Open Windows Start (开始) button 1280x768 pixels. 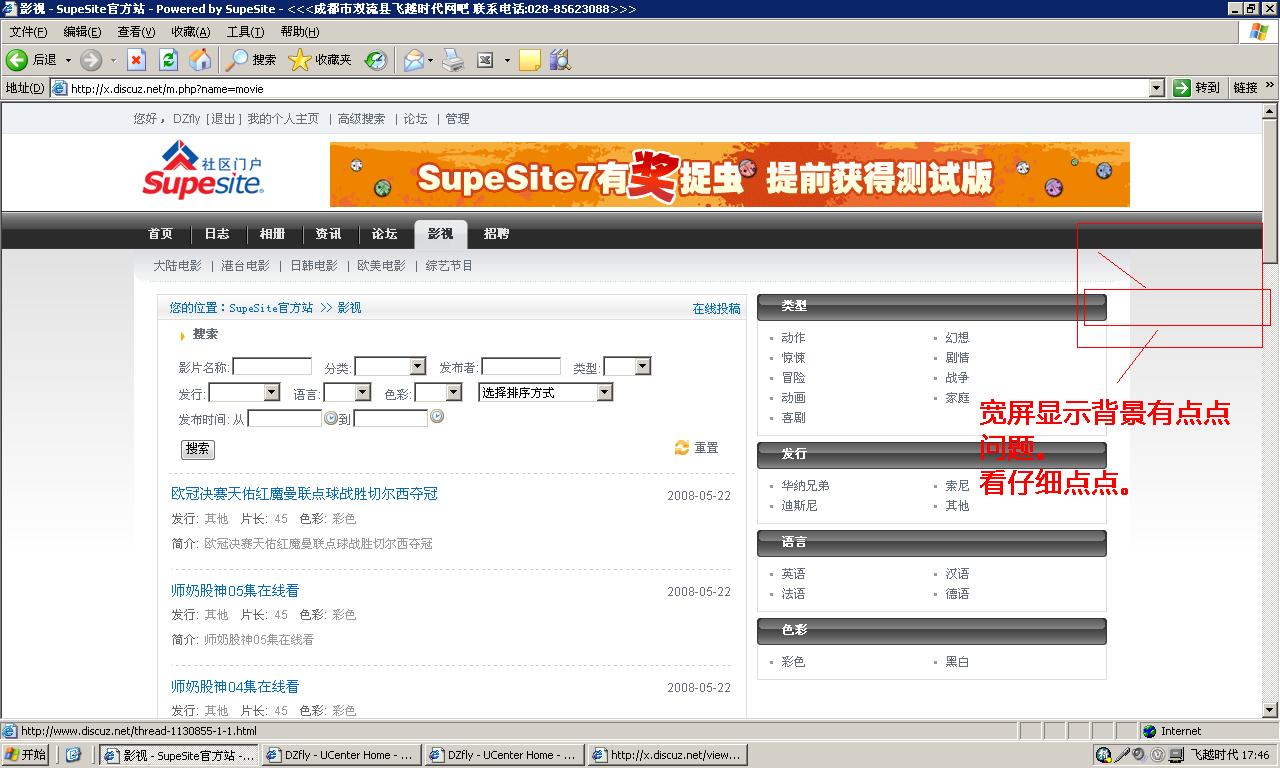(x=25, y=755)
